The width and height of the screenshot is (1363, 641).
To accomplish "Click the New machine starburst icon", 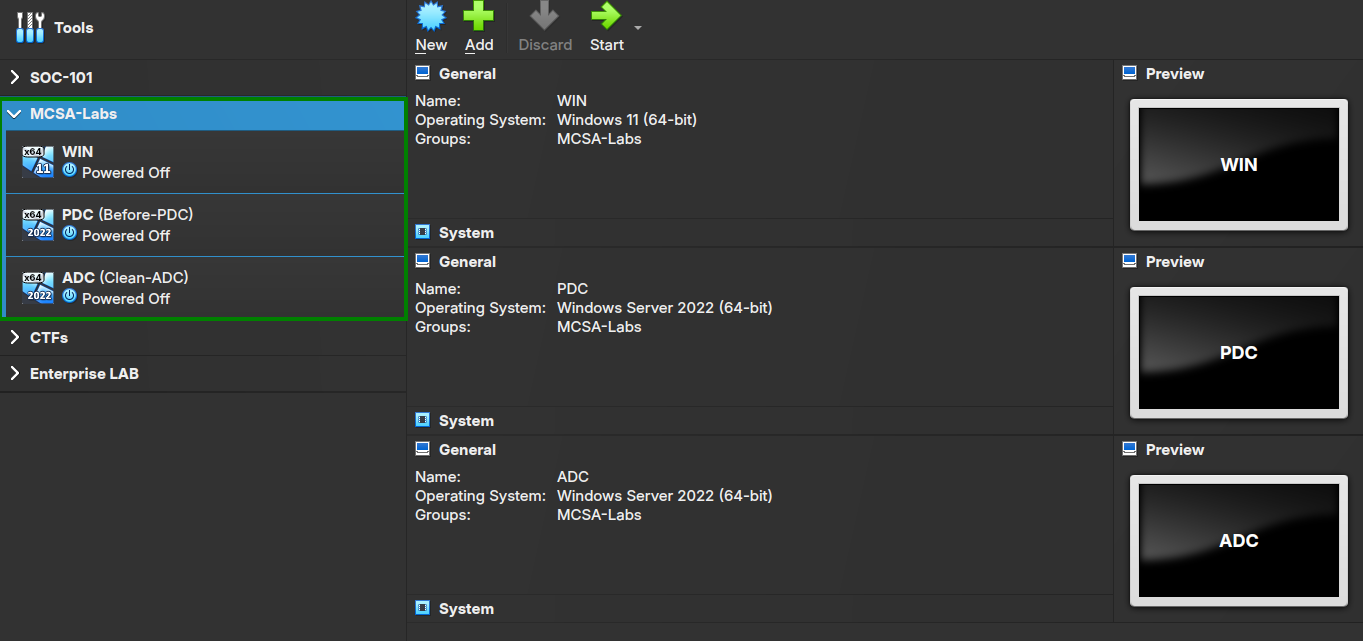I will pyautogui.click(x=431, y=16).
